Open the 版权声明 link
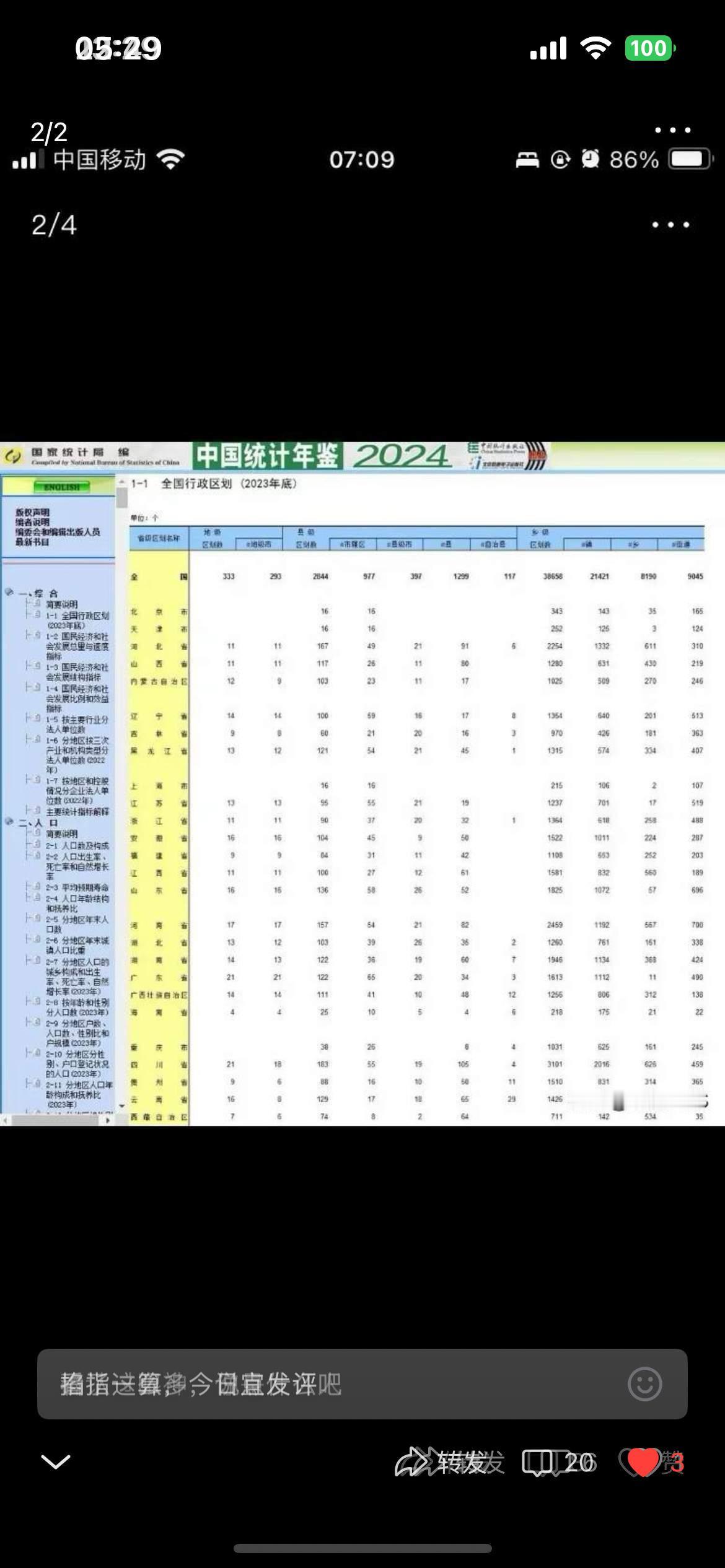 coord(32,512)
